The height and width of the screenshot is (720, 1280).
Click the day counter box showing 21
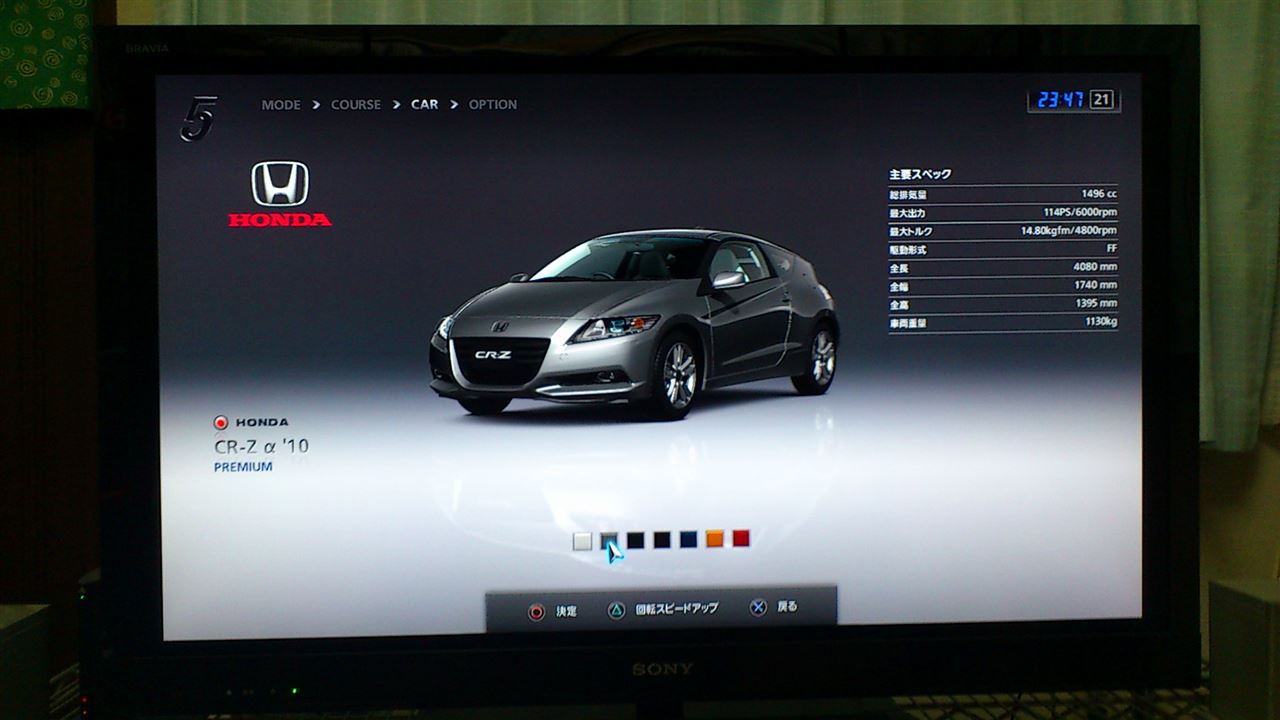click(x=1101, y=100)
